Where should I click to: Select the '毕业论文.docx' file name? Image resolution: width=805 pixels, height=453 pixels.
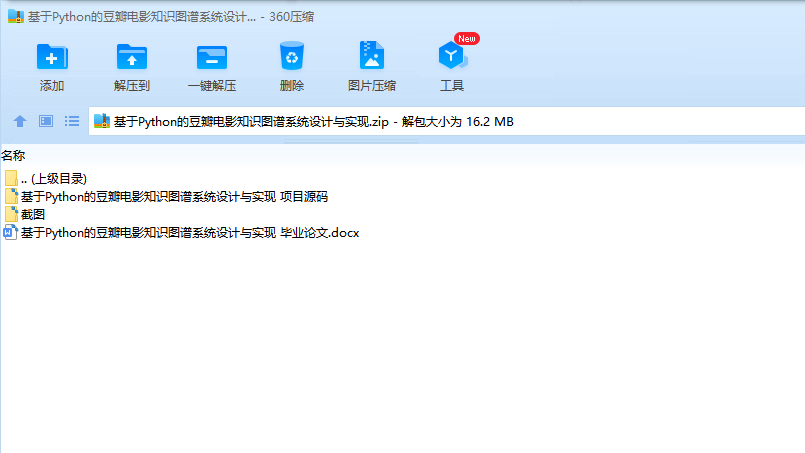(190, 233)
